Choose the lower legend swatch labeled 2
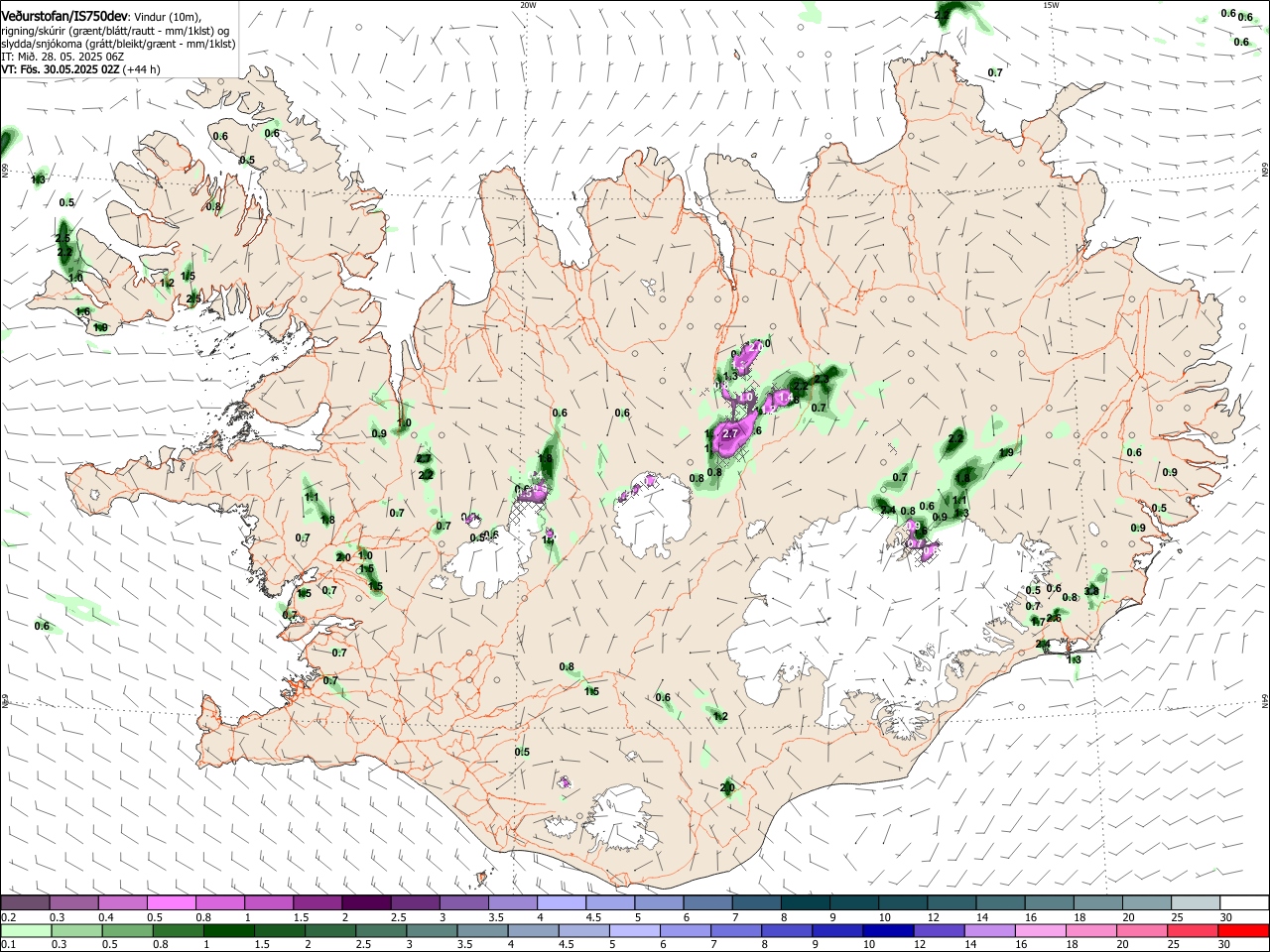This screenshot has width=1270, height=952. (330, 930)
